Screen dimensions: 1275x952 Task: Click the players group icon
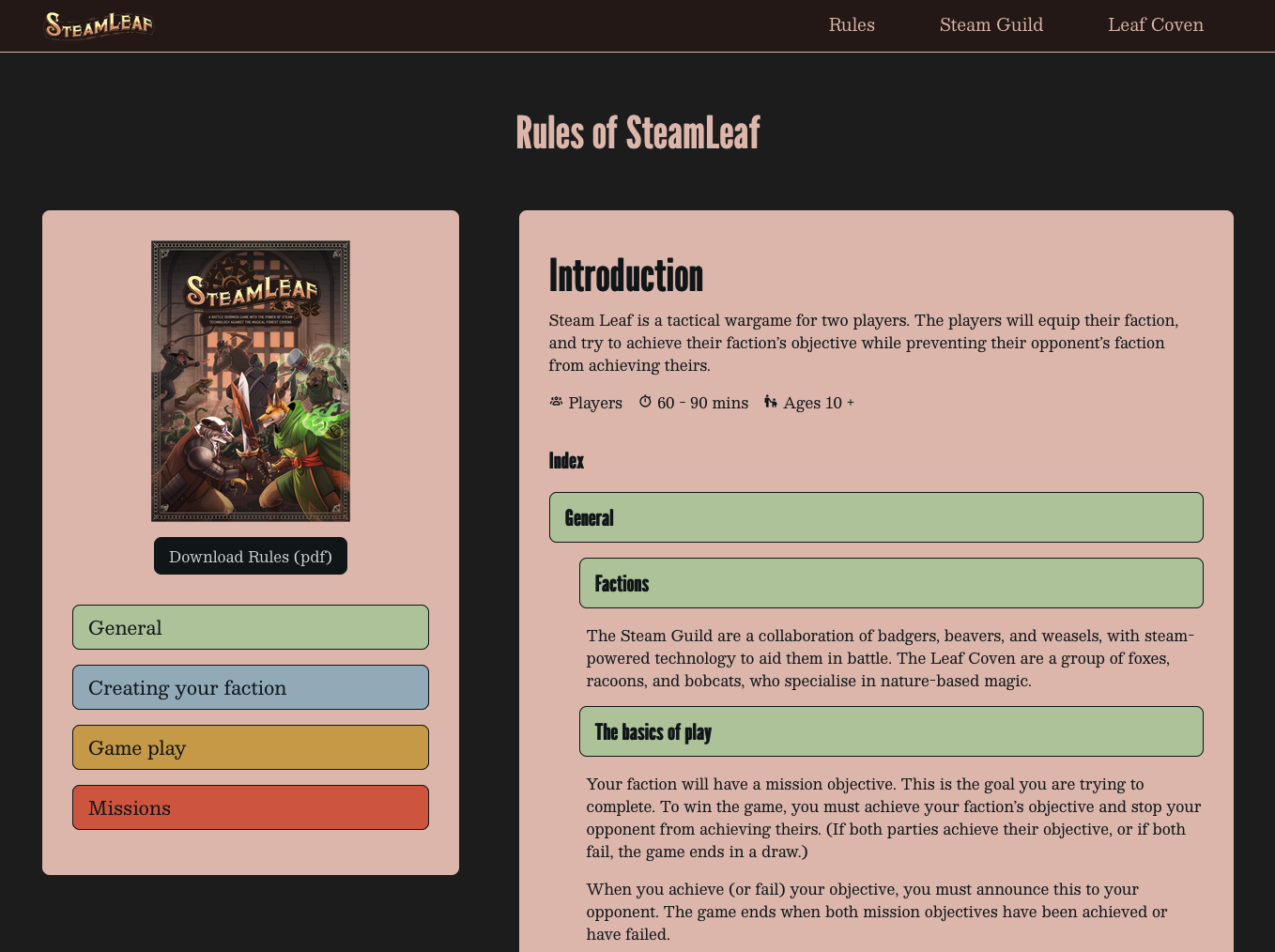point(556,402)
